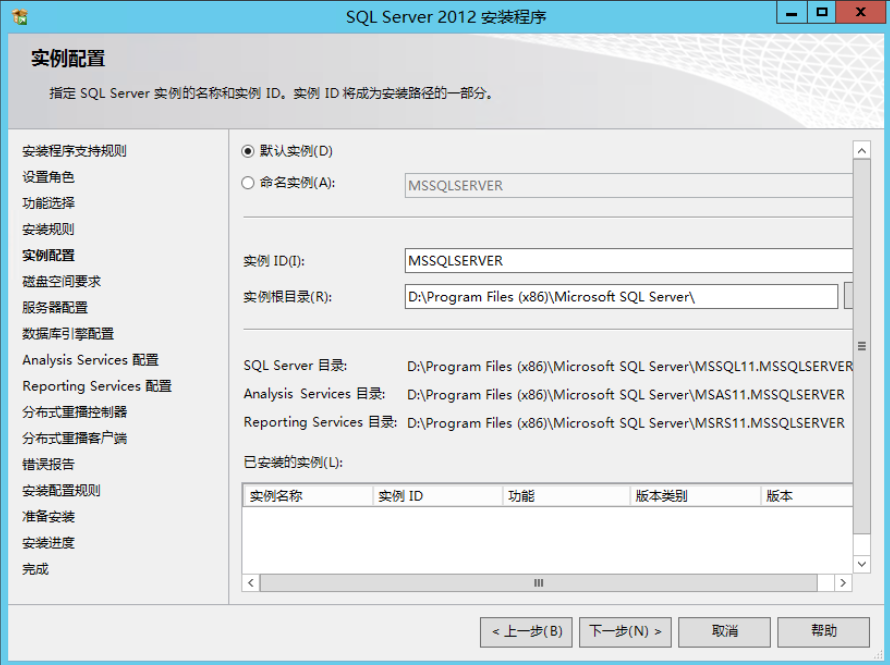Click Reporting Services 目录 path MSRS11.MSSQLSERVER text
The width and height of the screenshot is (890, 665).
pos(626,423)
